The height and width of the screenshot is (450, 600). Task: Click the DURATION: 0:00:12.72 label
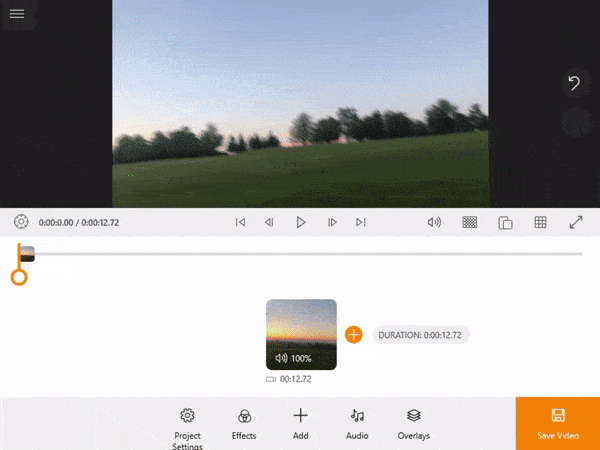click(x=420, y=335)
